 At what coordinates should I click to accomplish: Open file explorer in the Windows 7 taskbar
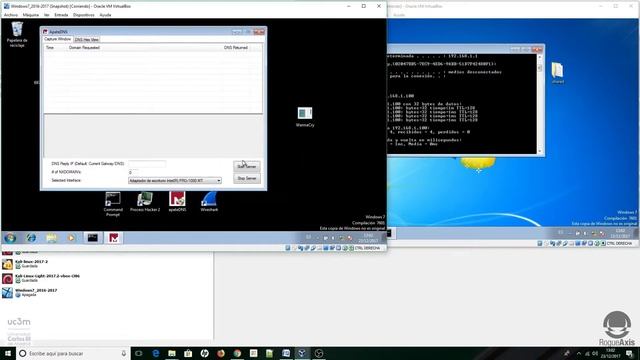[x=51, y=238]
